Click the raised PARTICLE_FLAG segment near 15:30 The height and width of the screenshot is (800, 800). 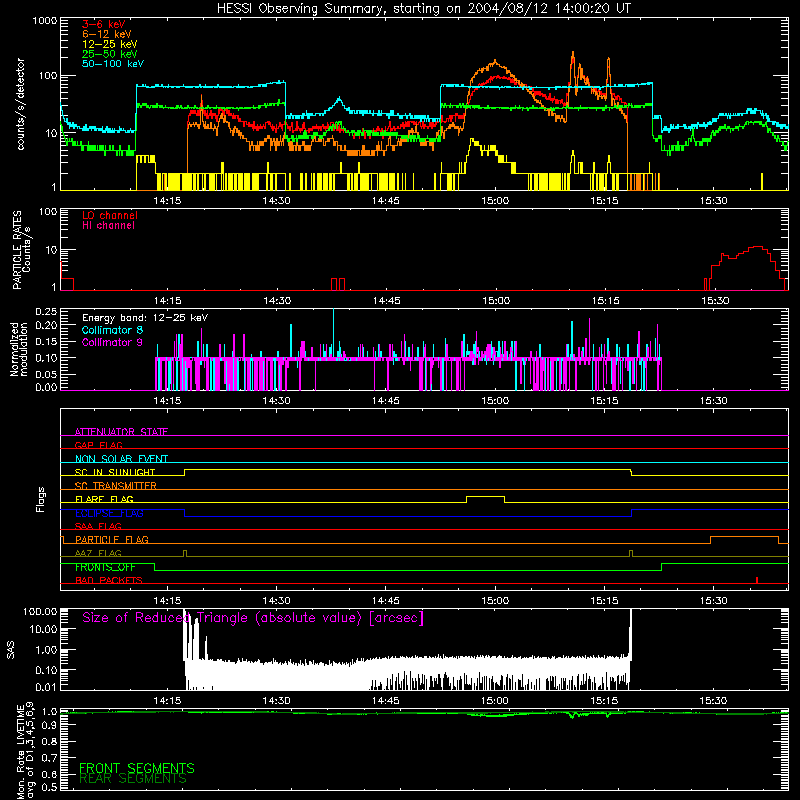(x=744, y=537)
